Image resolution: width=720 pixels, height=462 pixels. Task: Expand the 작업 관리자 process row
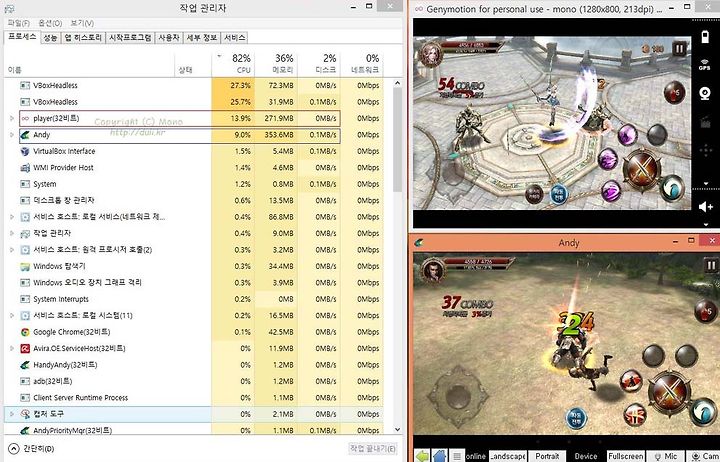(12, 233)
